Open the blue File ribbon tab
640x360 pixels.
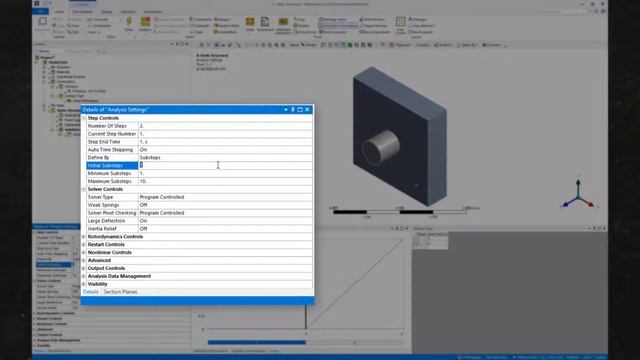[40, 11]
